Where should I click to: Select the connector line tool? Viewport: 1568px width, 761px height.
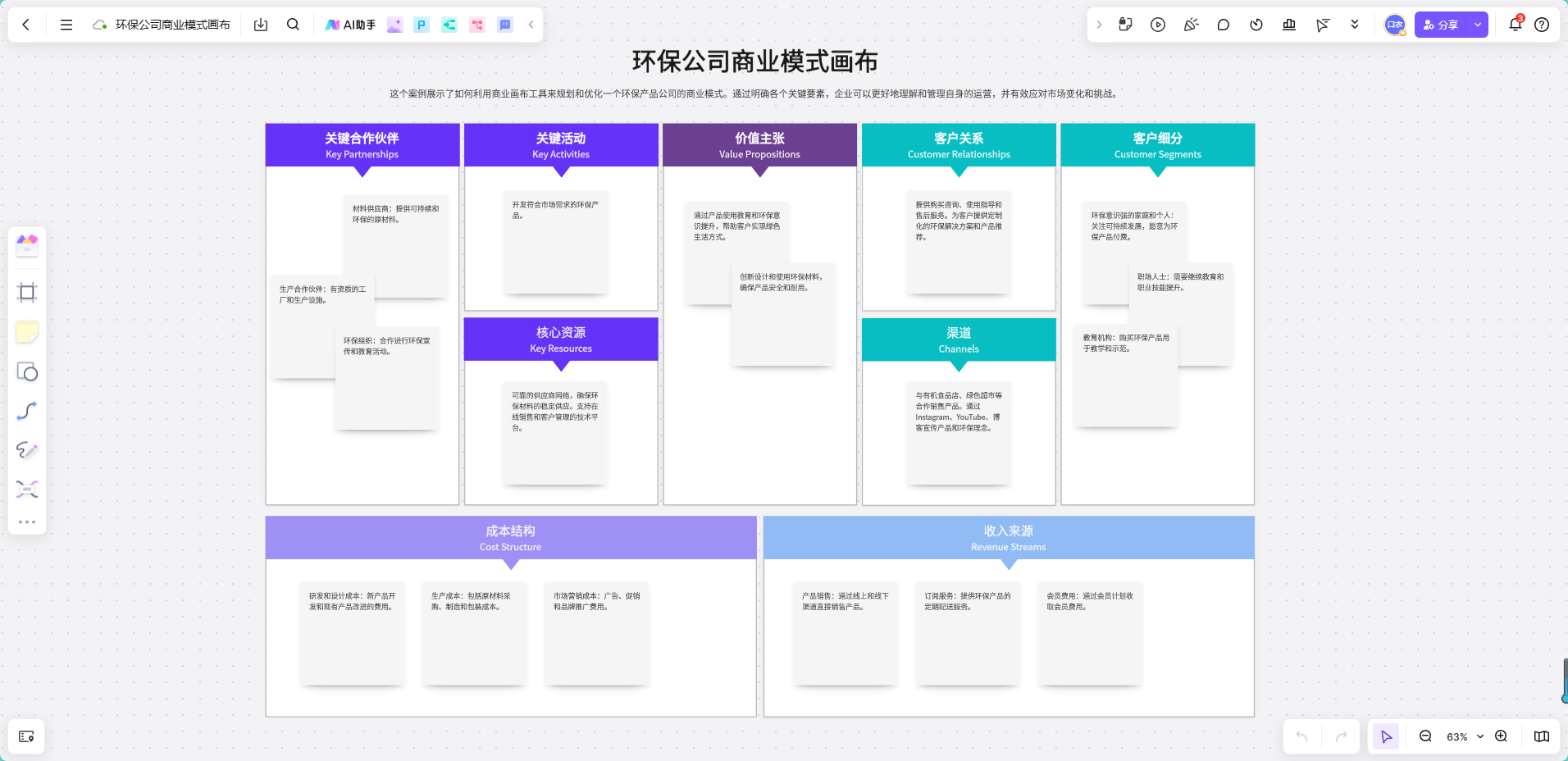[x=27, y=411]
